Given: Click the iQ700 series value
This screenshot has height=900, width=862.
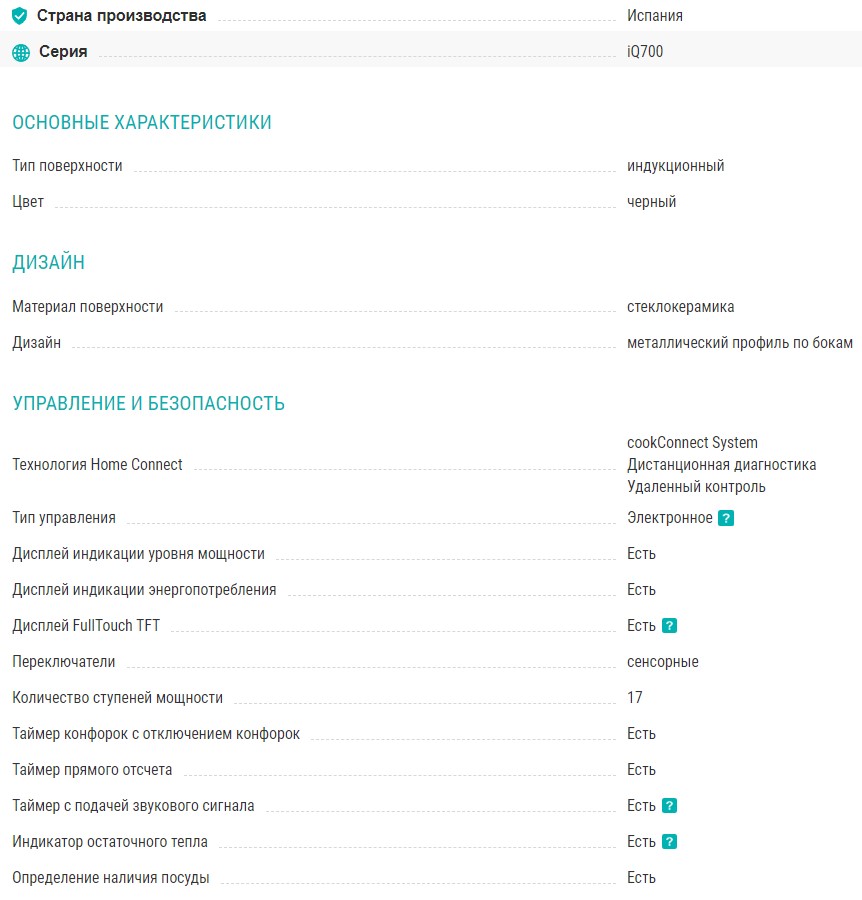Looking at the screenshot, I should click(x=645, y=52).
